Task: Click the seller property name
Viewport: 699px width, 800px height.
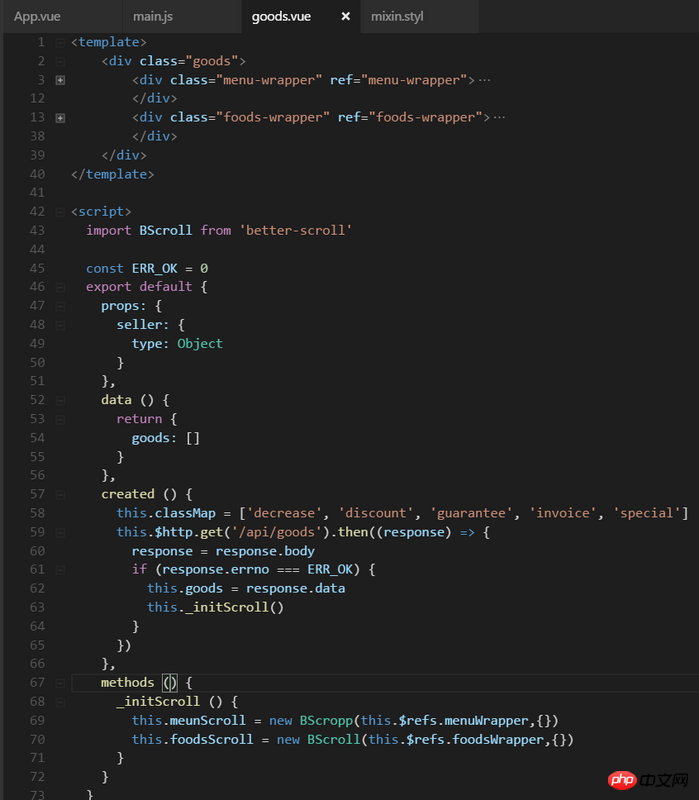Action: [139, 325]
